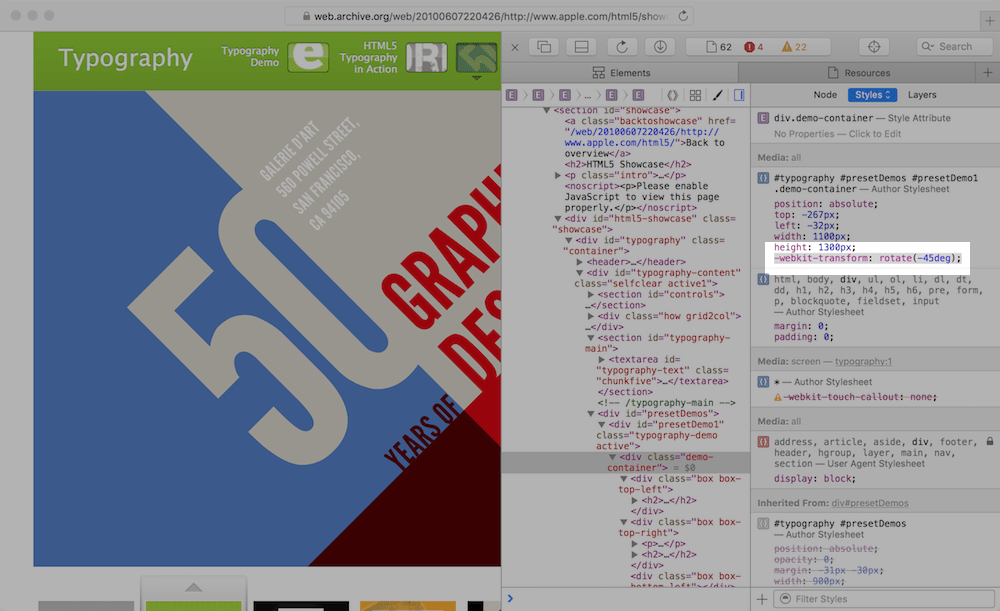Collapse the div id="presetDemo1" node
The width and height of the screenshot is (1000, 611).
point(601,425)
